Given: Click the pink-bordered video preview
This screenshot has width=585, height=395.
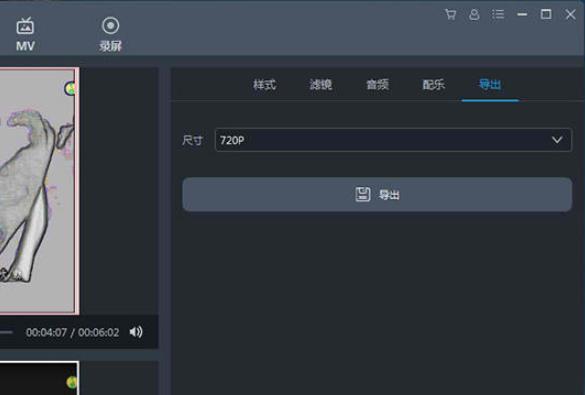Looking at the screenshot, I should coord(39,191).
